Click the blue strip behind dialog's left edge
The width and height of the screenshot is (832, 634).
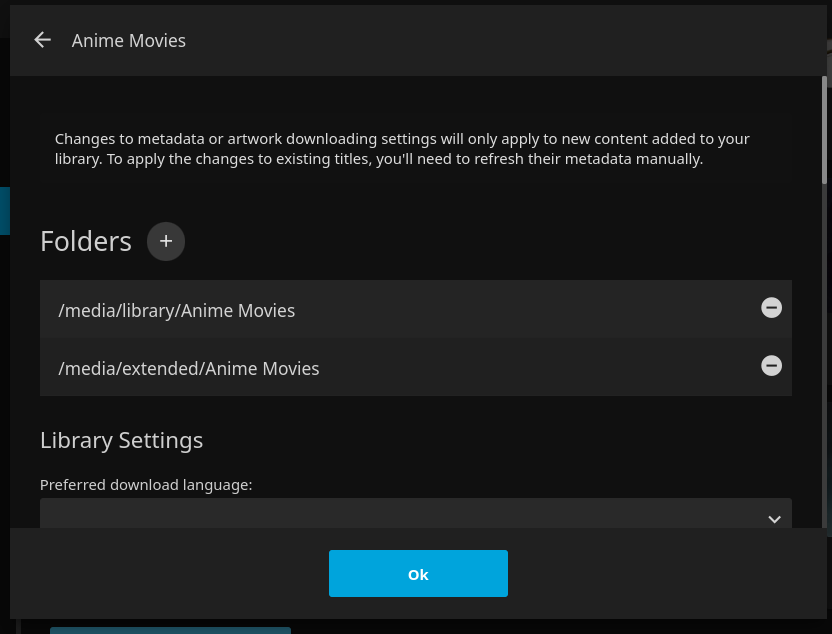click(x=4, y=210)
